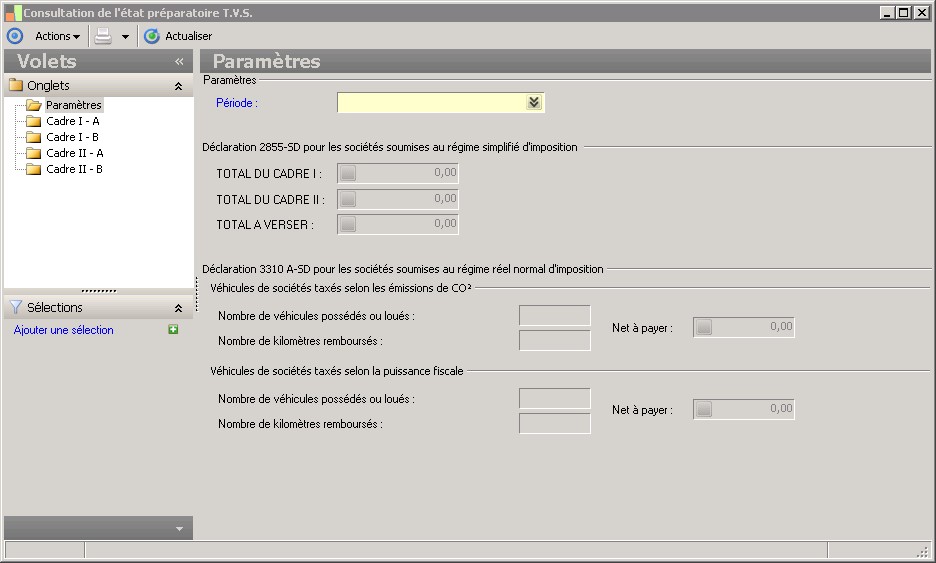Click the printer icon
This screenshot has width=936, height=563.
click(103, 36)
